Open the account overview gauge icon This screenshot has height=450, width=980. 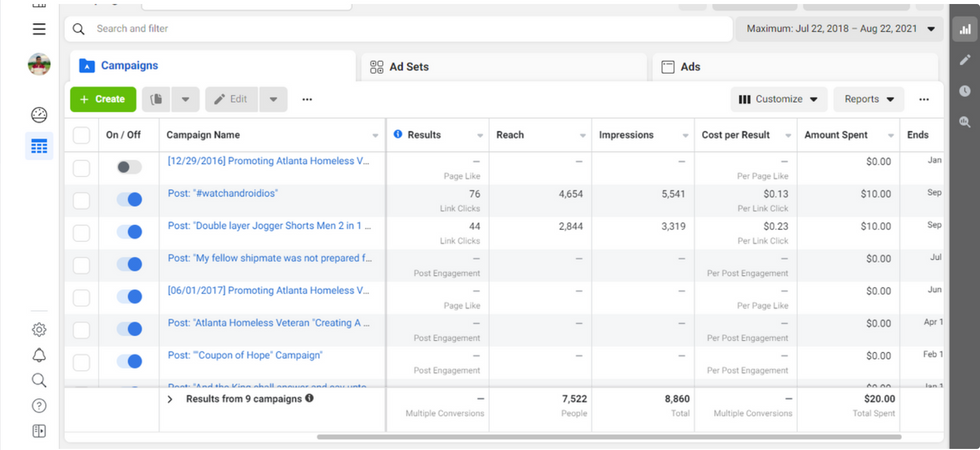tap(39, 115)
